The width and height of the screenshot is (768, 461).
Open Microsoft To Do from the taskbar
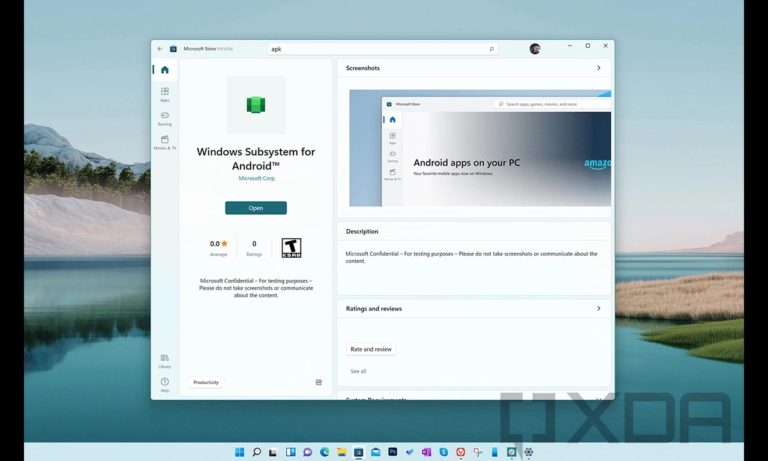click(x=409, y=452)
